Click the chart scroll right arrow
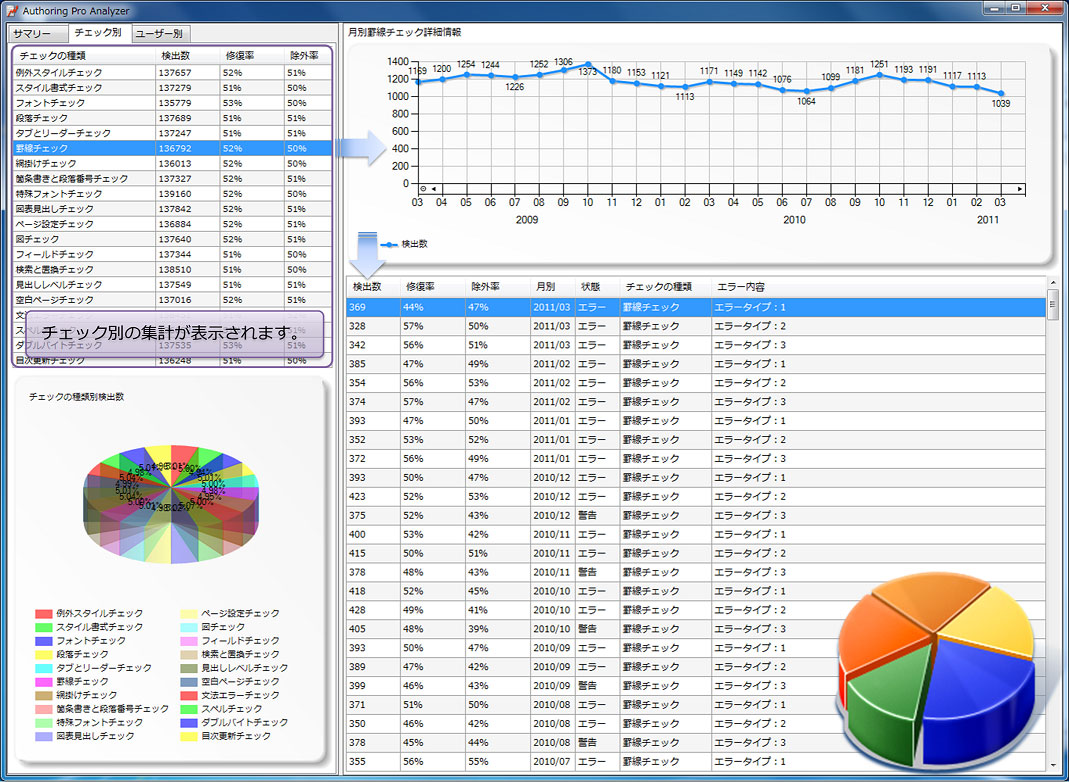This screenshot has height=782, width=1069. 1019,188
